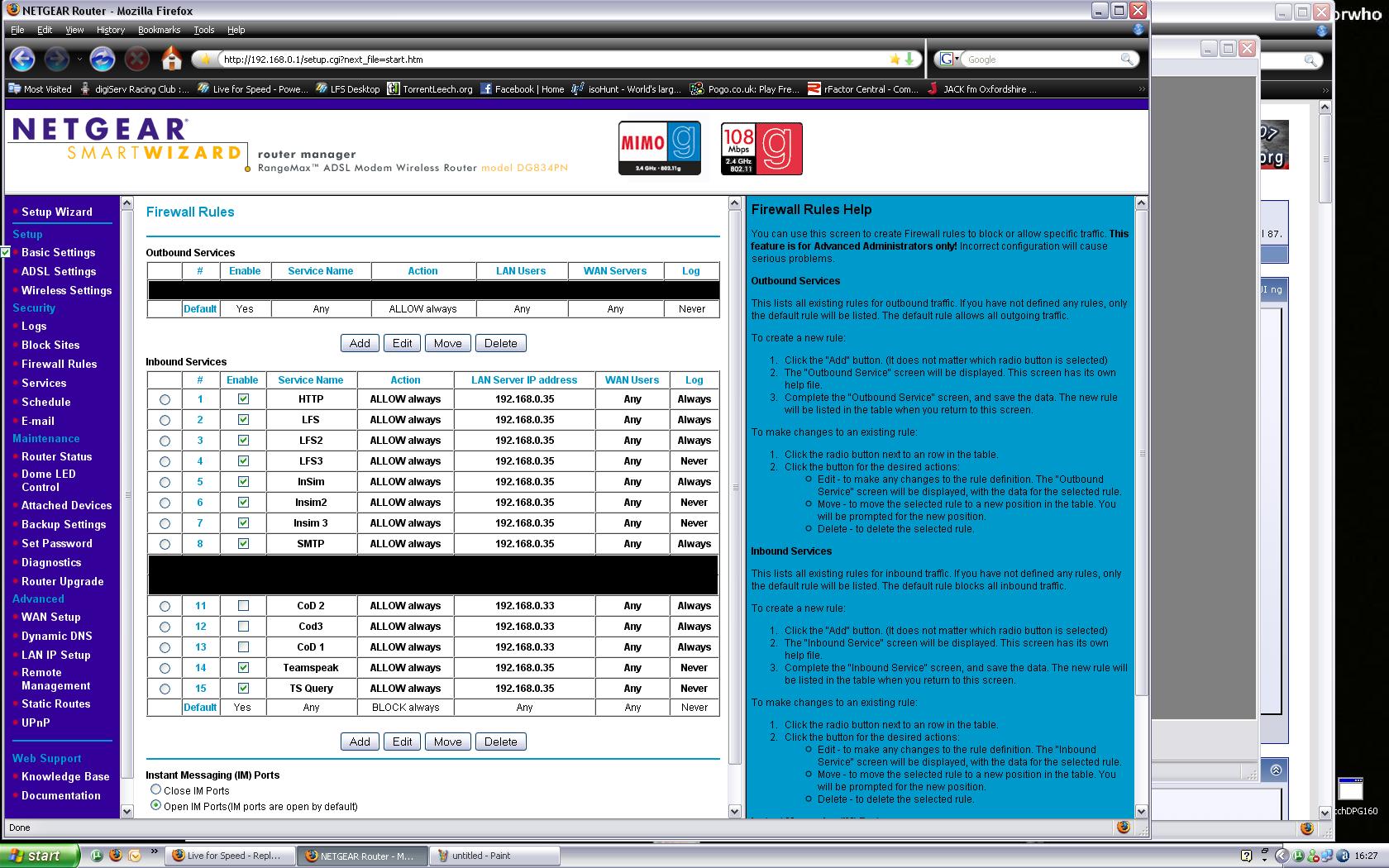Open the Facebook | Home bookmark

[x=523, y=89]
